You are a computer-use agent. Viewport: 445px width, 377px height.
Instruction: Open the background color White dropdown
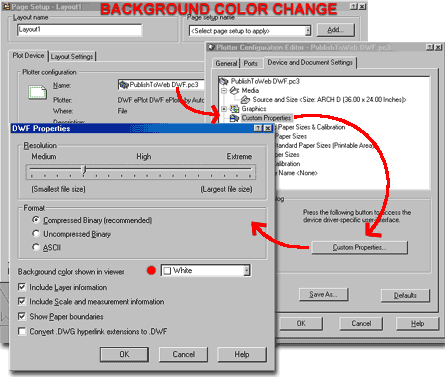click(246, 270)
